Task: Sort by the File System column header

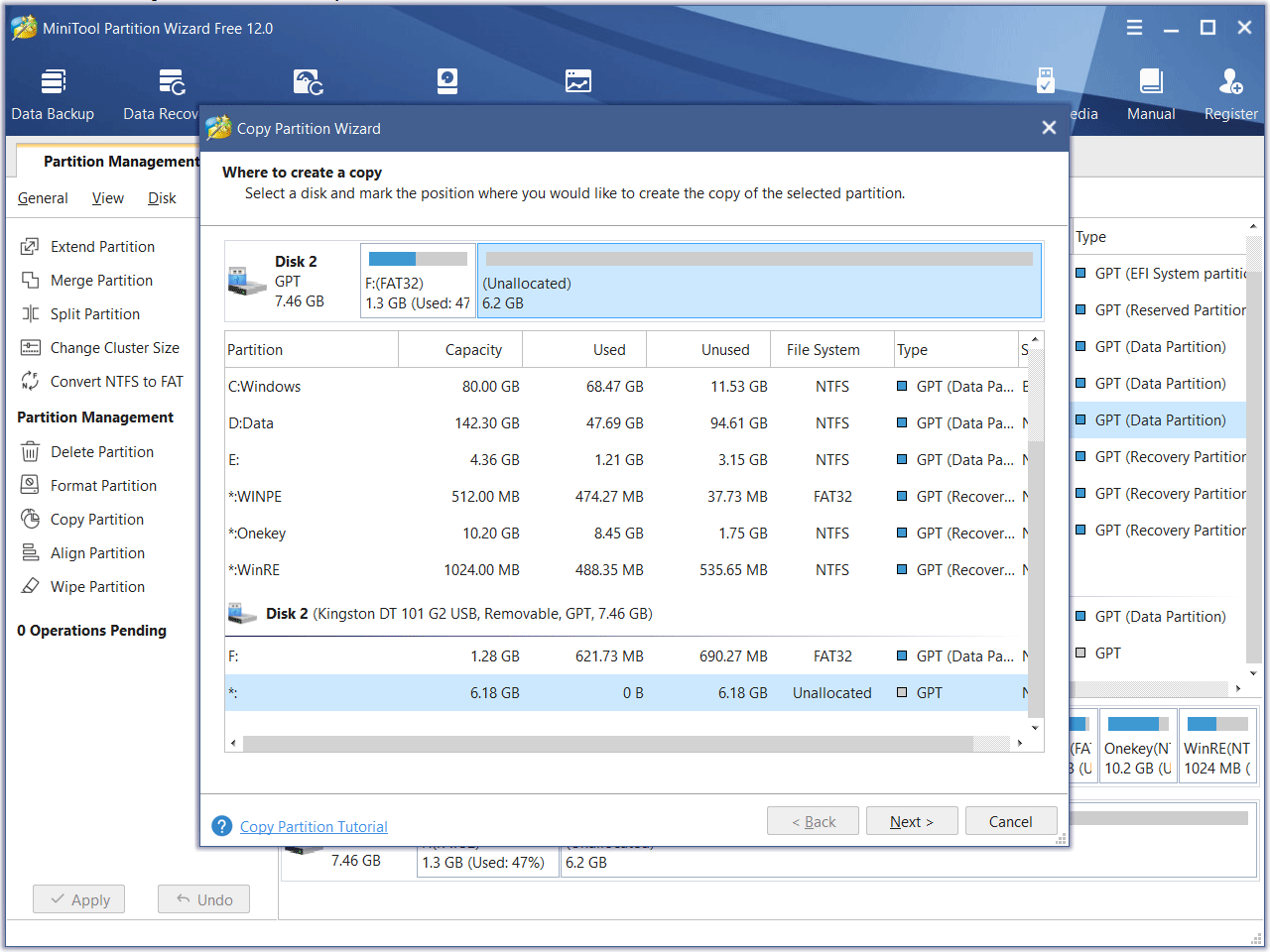Action: pyautogui.click(x=832, y=349)
